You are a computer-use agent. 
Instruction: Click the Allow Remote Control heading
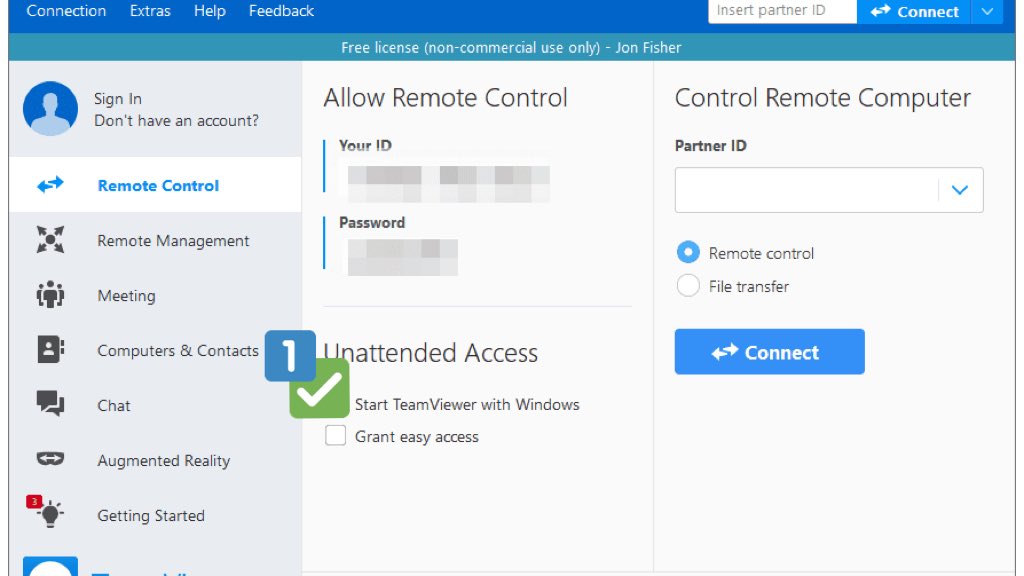coord(445,98)
